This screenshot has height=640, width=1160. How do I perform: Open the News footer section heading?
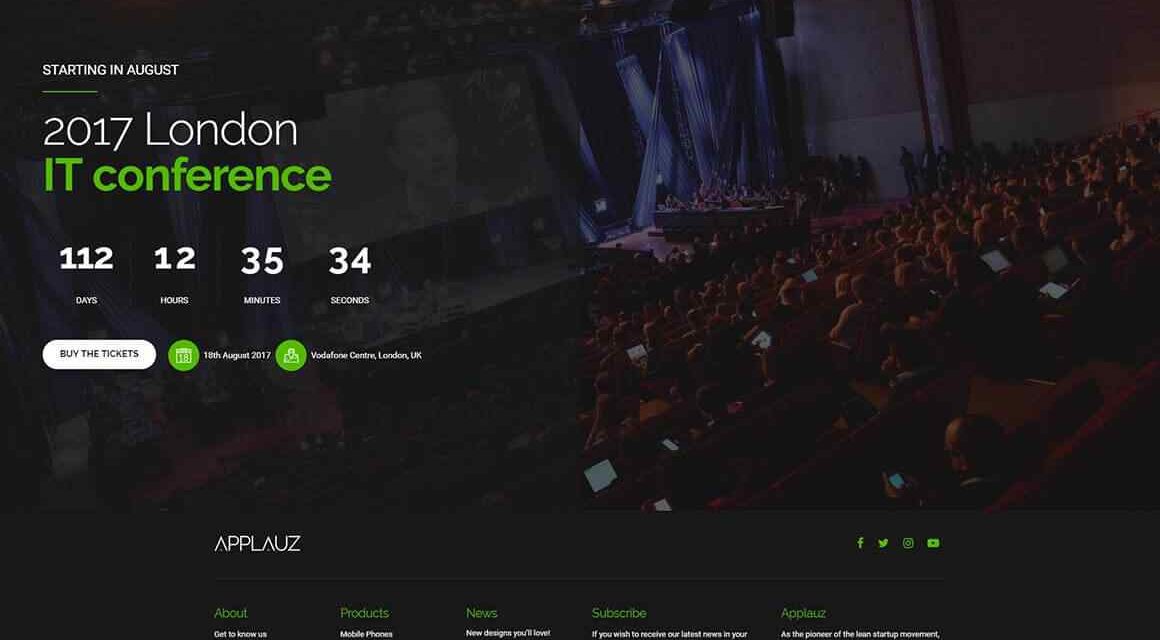pyautogui.click(x=482, y=613)
